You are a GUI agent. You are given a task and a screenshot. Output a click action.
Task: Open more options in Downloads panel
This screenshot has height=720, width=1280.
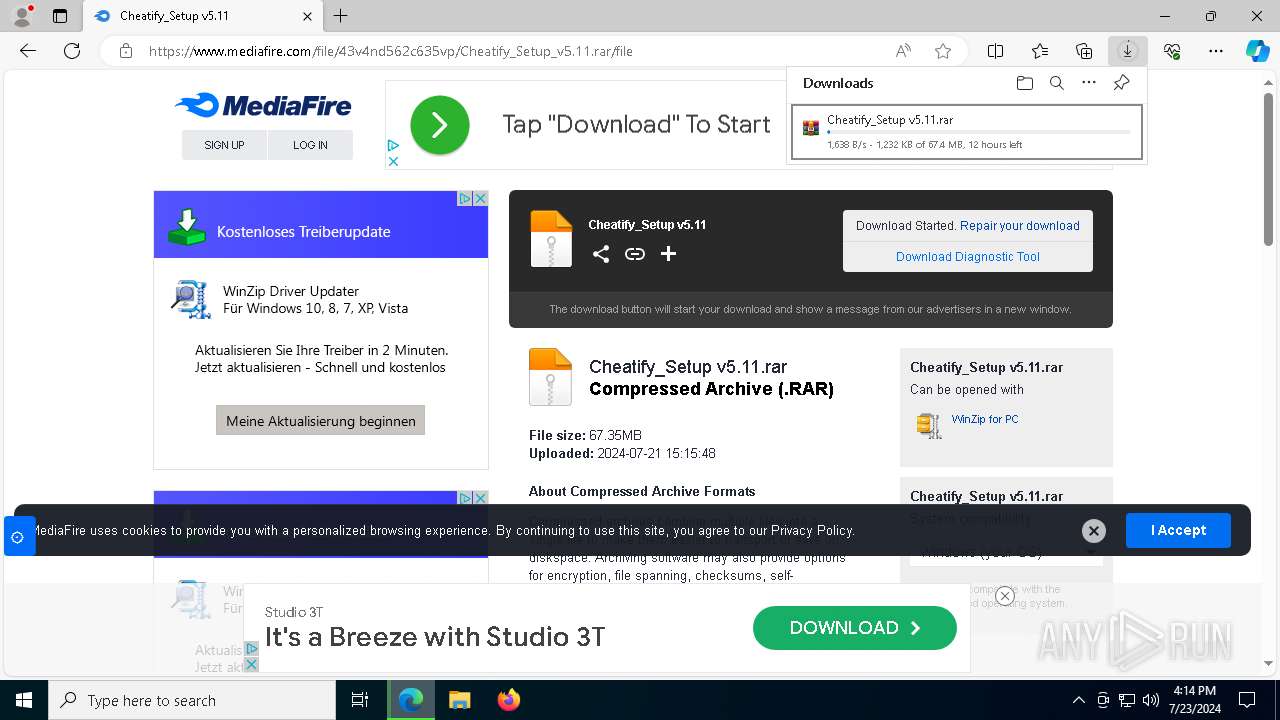tap(1089, 83)
